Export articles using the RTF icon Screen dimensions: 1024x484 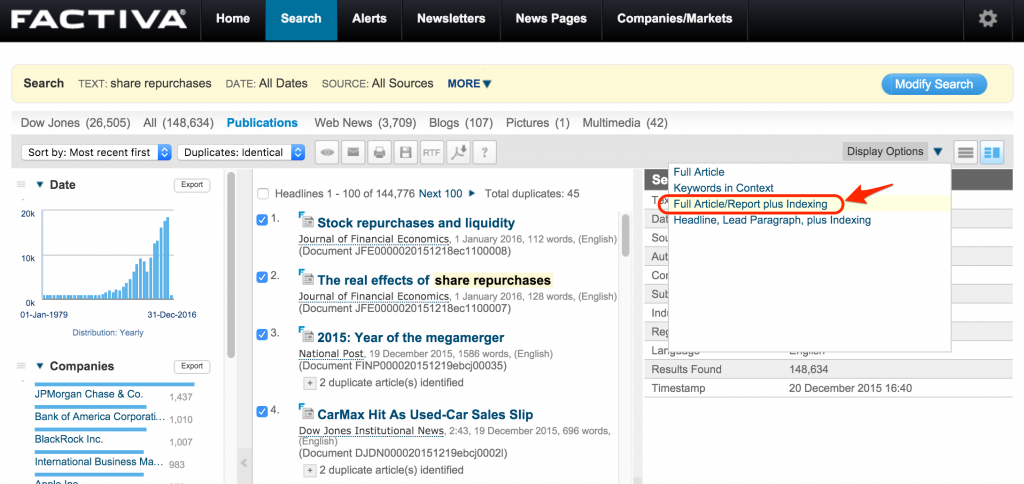click(431, 153)
